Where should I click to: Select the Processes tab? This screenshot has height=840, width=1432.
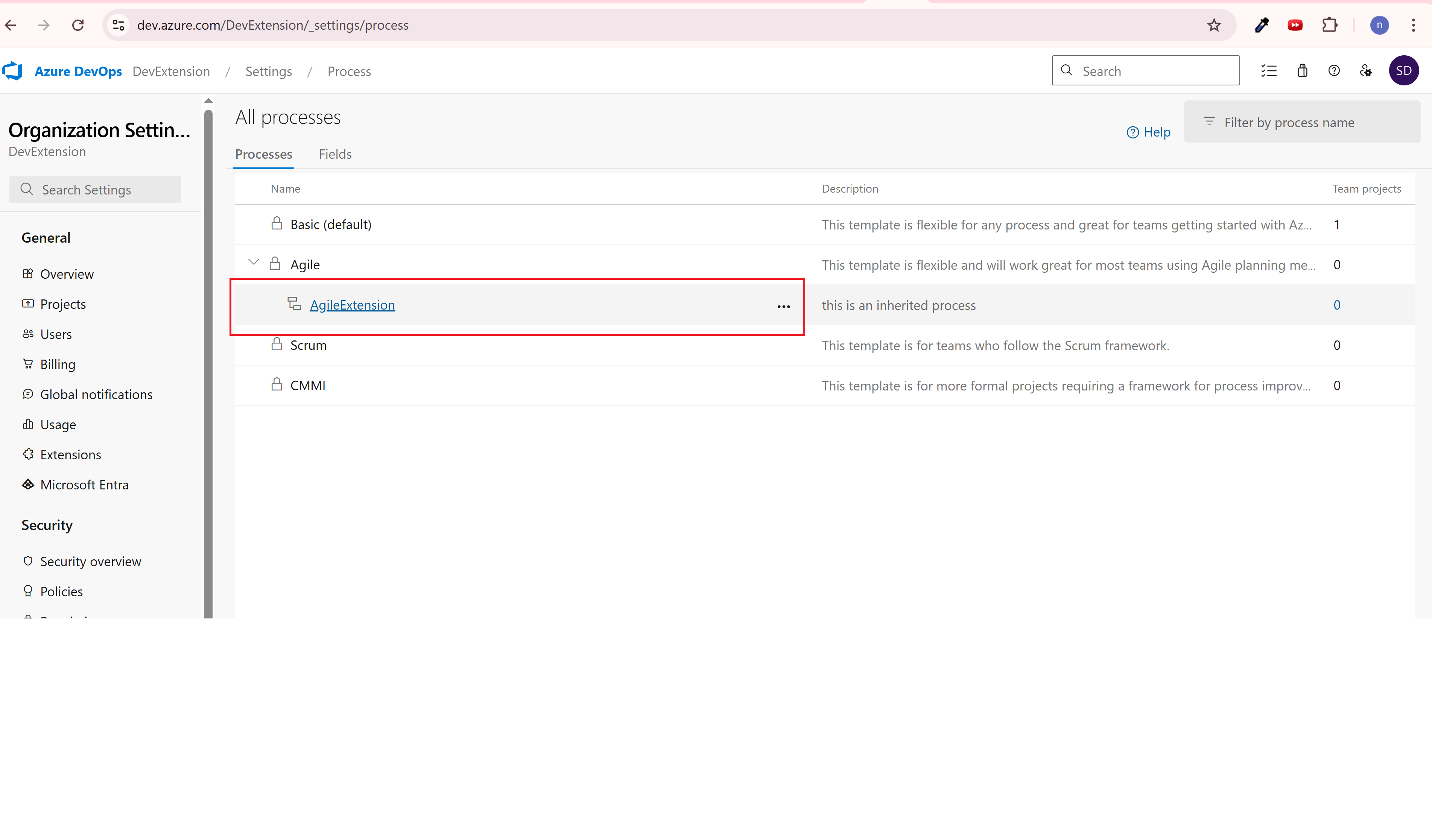pyautogui.click(x=263, y=154)
